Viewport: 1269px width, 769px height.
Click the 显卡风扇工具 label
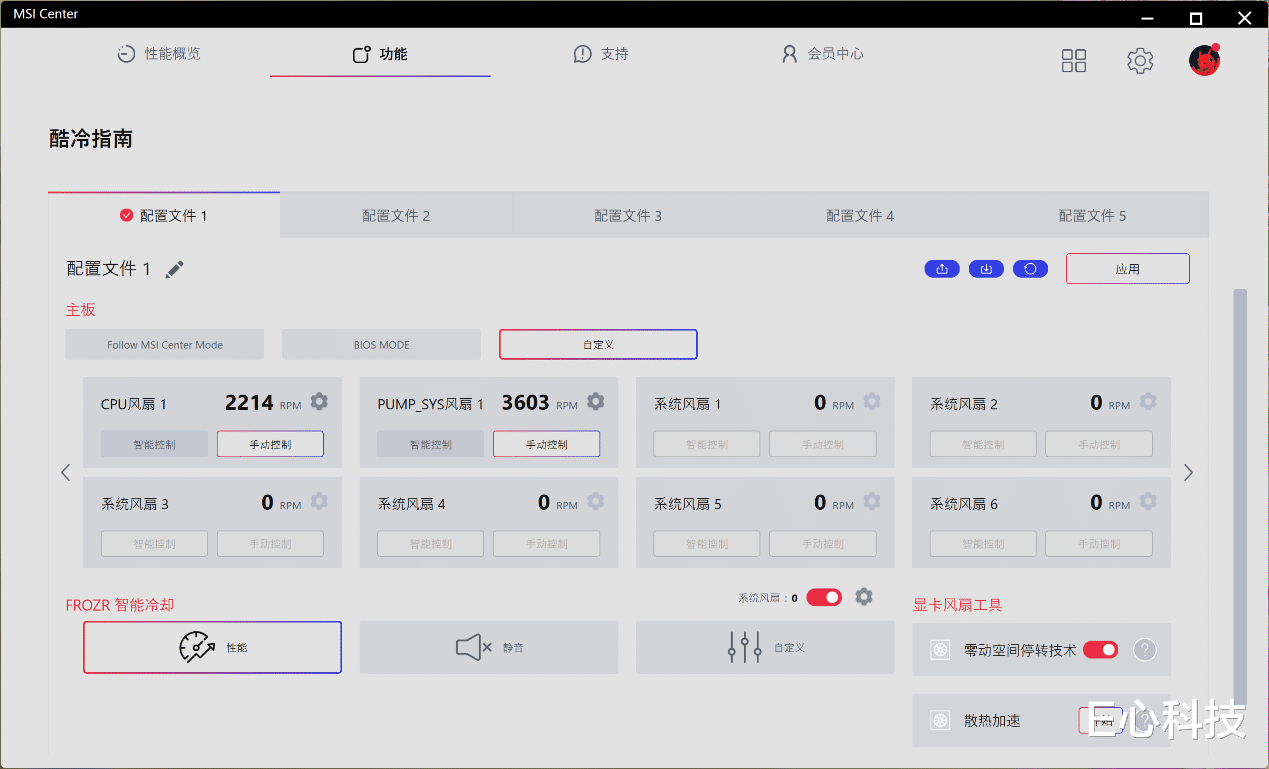point(958,605)
